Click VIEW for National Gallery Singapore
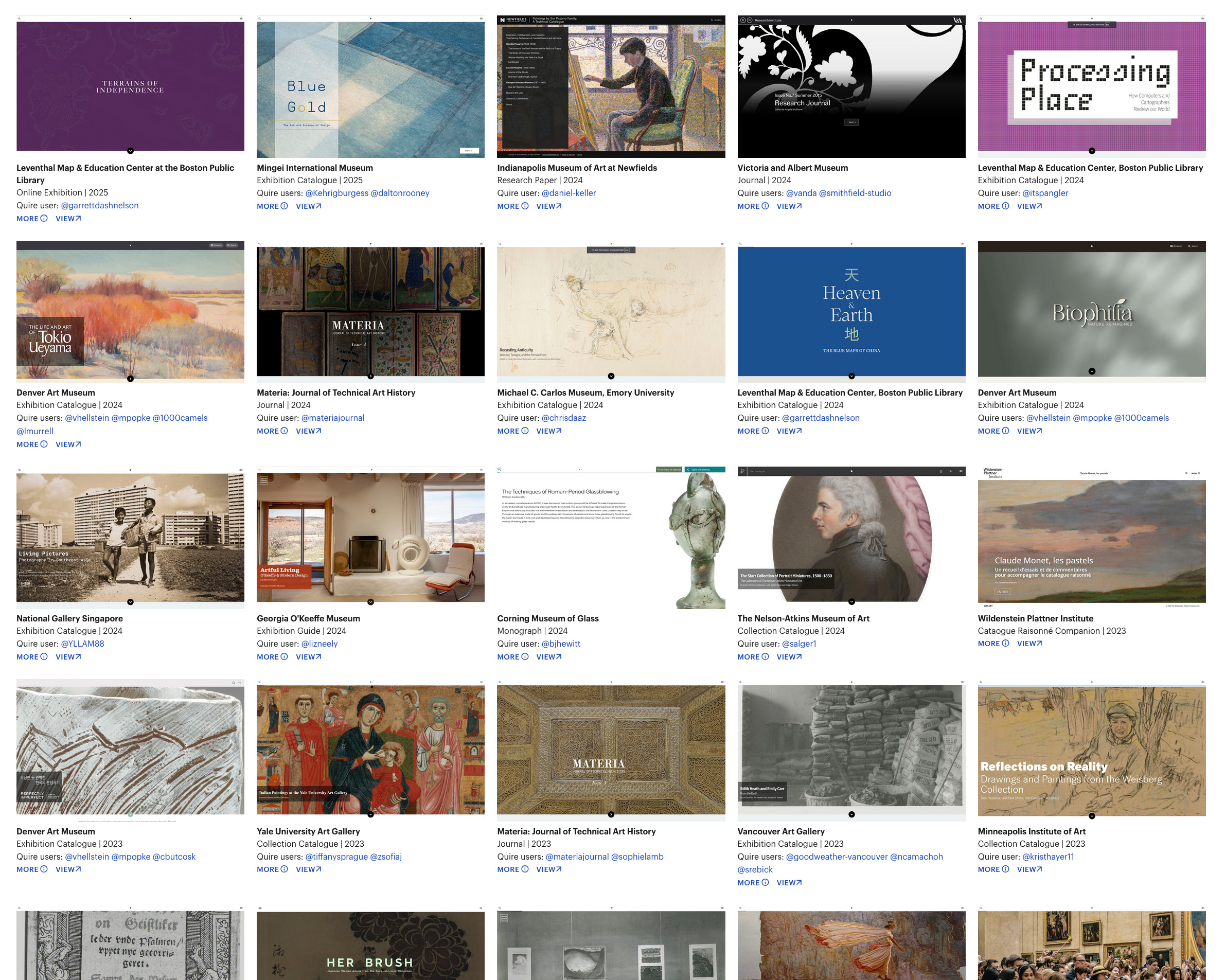 point(68,657)
